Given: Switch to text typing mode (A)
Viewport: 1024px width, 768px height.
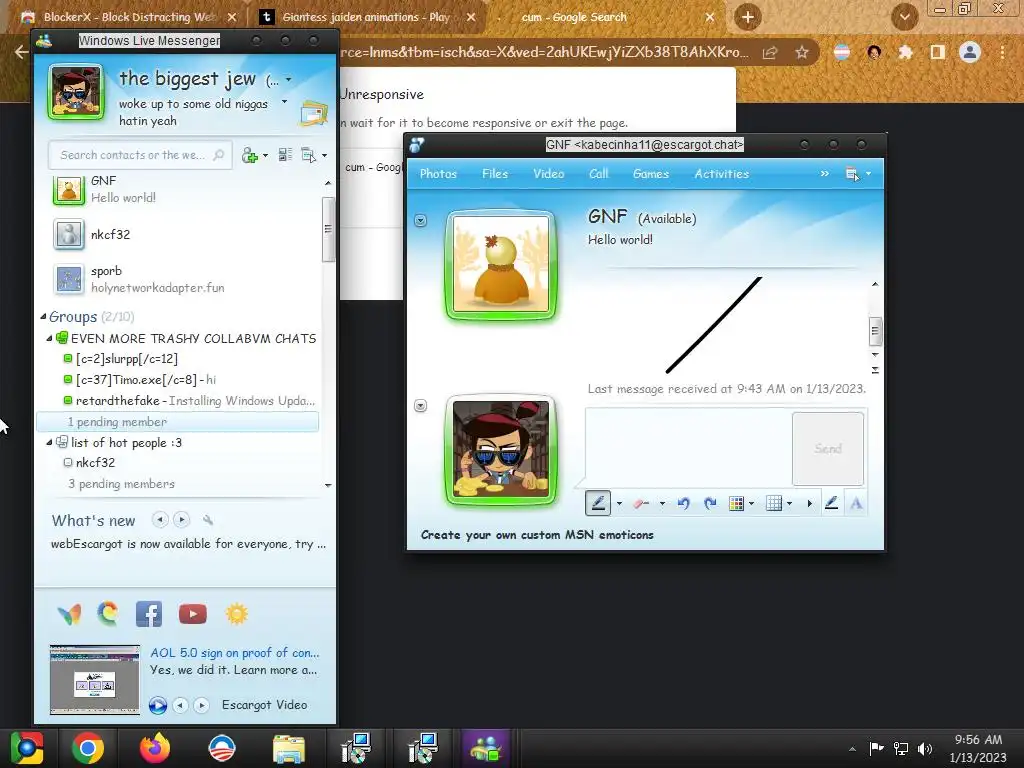Looking at the screenshot, I should pyautogui.click(x=856, y=504).
